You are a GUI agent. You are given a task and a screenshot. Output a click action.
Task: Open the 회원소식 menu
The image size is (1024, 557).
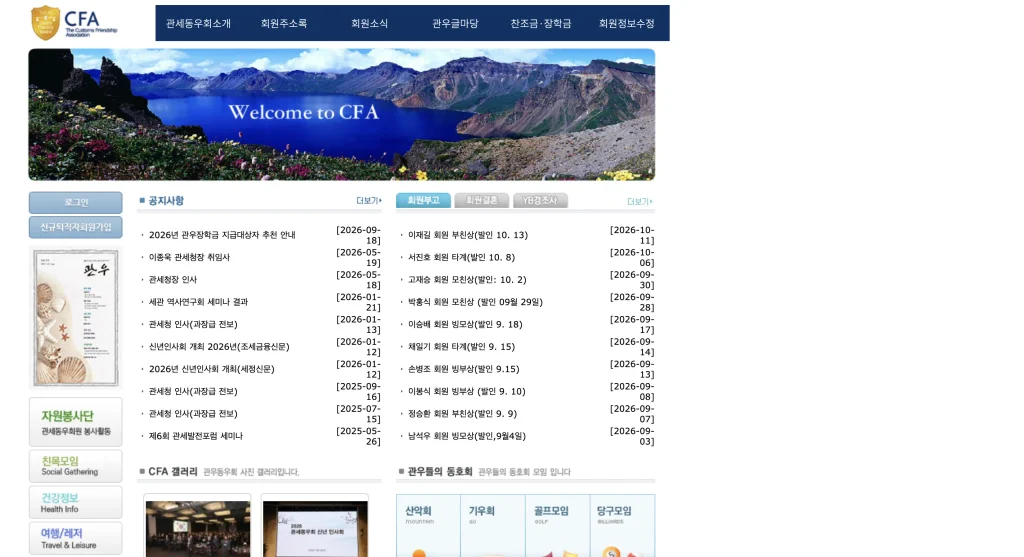369,24
